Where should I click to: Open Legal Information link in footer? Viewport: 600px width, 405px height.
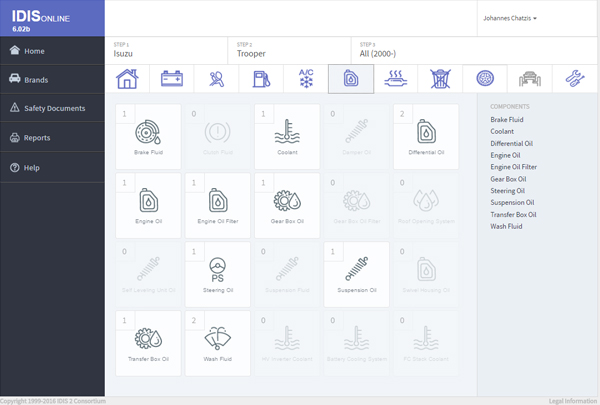coord(573,401)
